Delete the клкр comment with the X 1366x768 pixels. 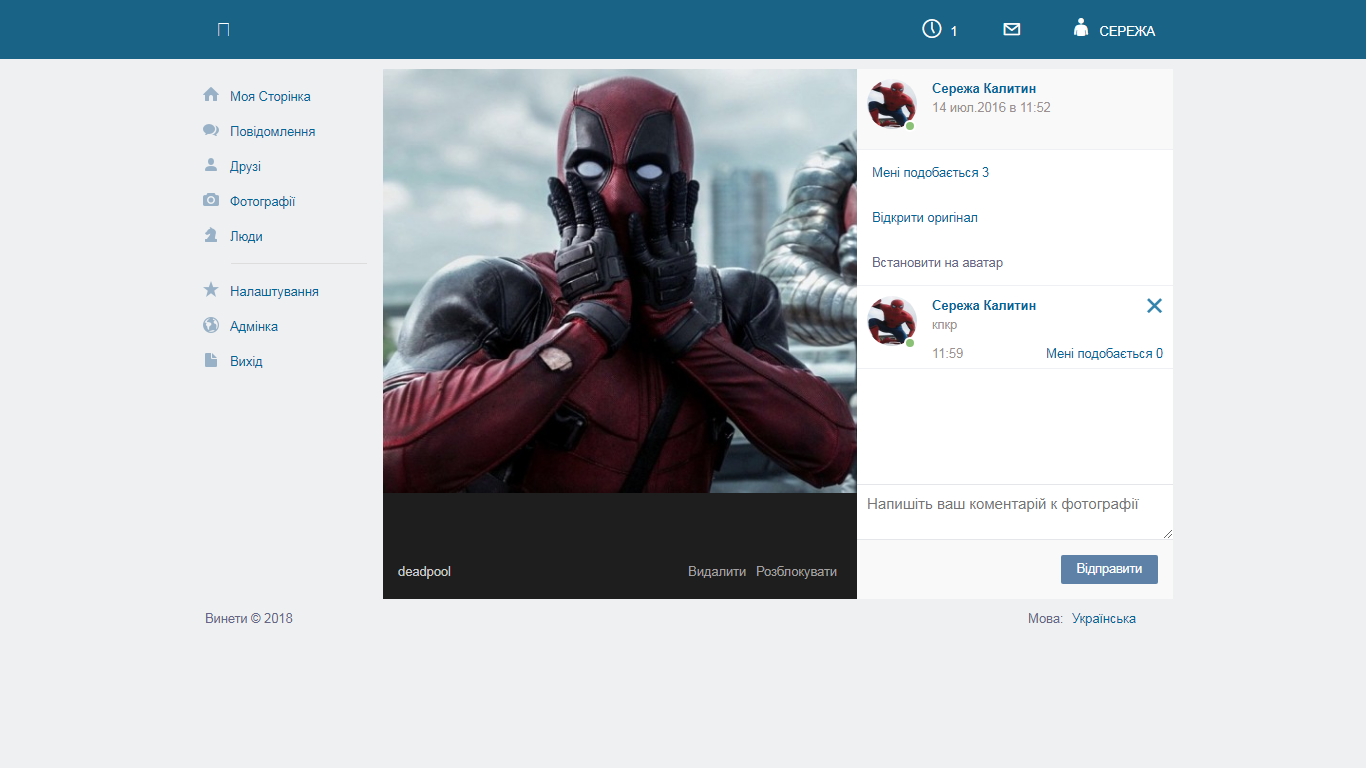pos(1154,306)
